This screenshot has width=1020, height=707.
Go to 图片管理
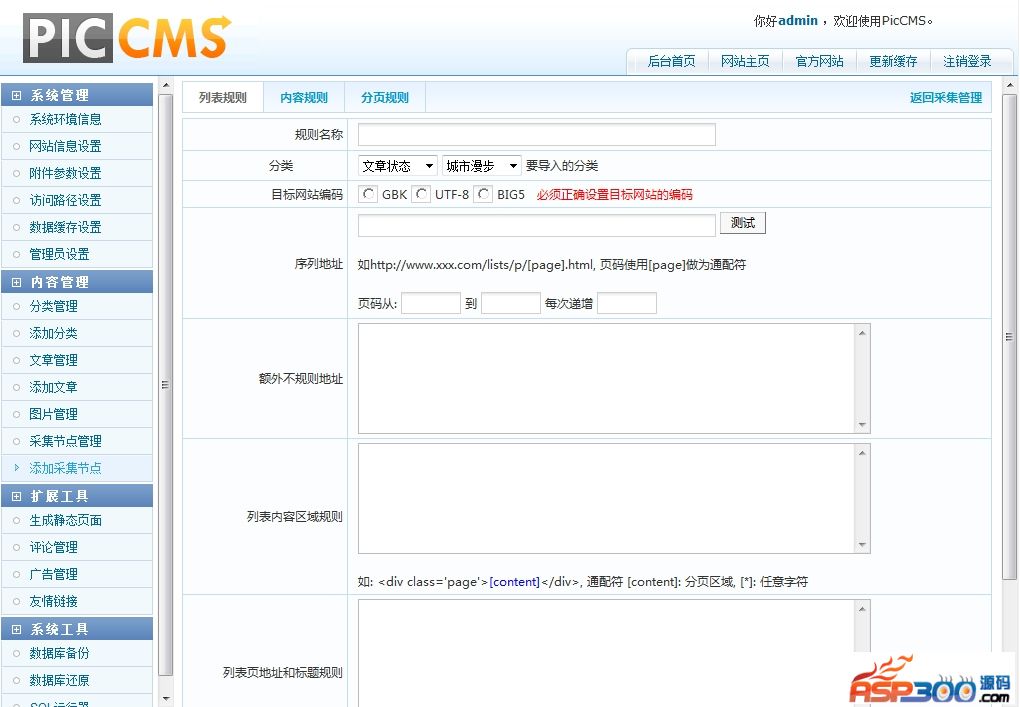53,414
